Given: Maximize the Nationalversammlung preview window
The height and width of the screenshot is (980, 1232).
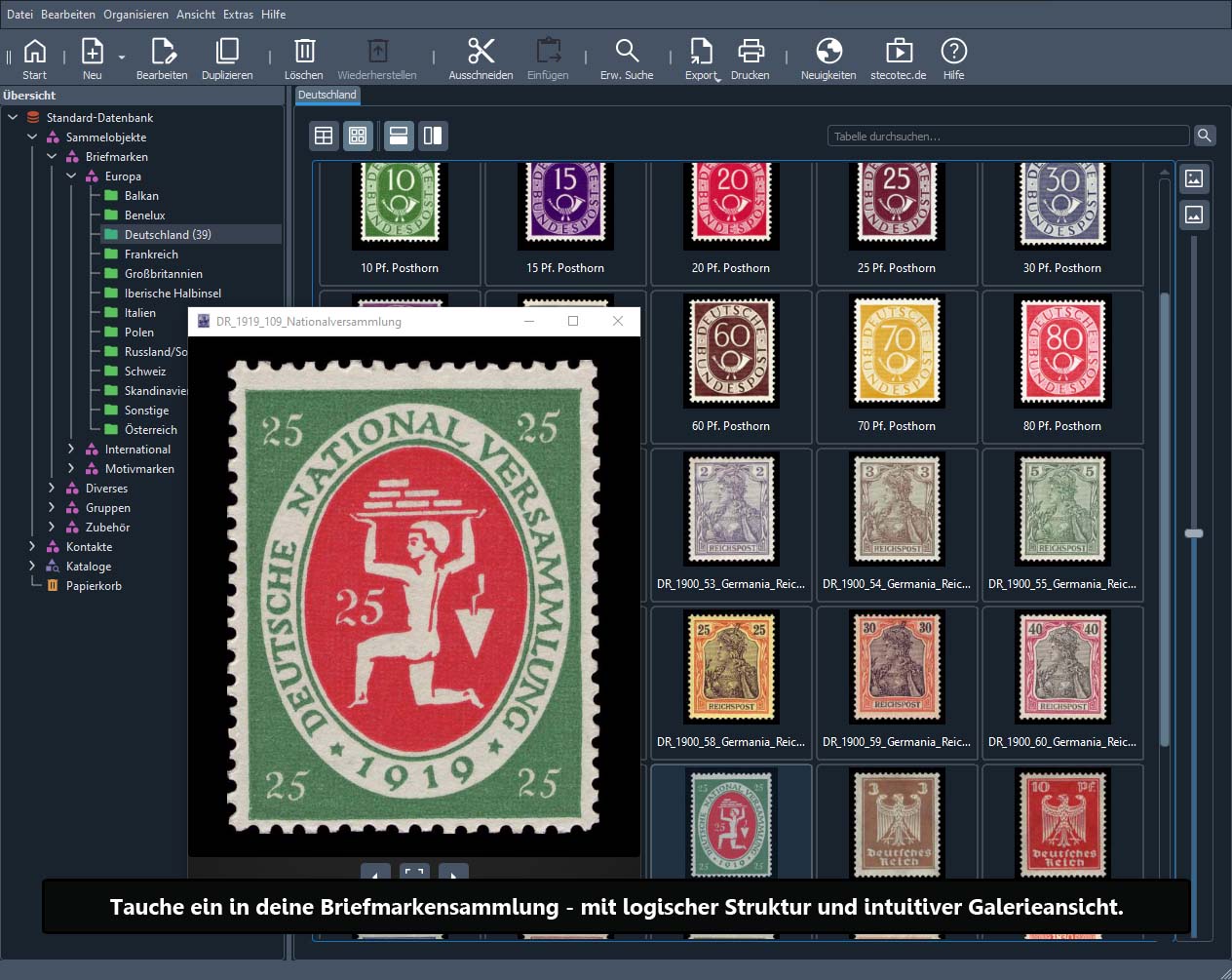Looking at the screenshot, I should click(x=573, y=321).
